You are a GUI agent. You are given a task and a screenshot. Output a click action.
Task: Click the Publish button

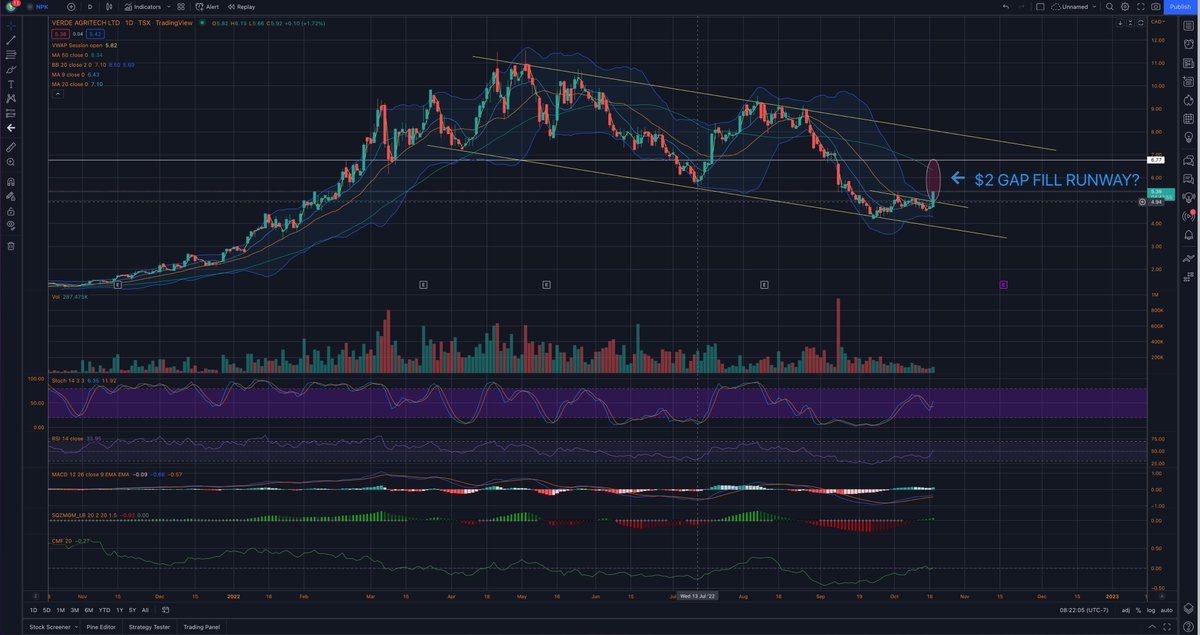[x=1181, y=7]
